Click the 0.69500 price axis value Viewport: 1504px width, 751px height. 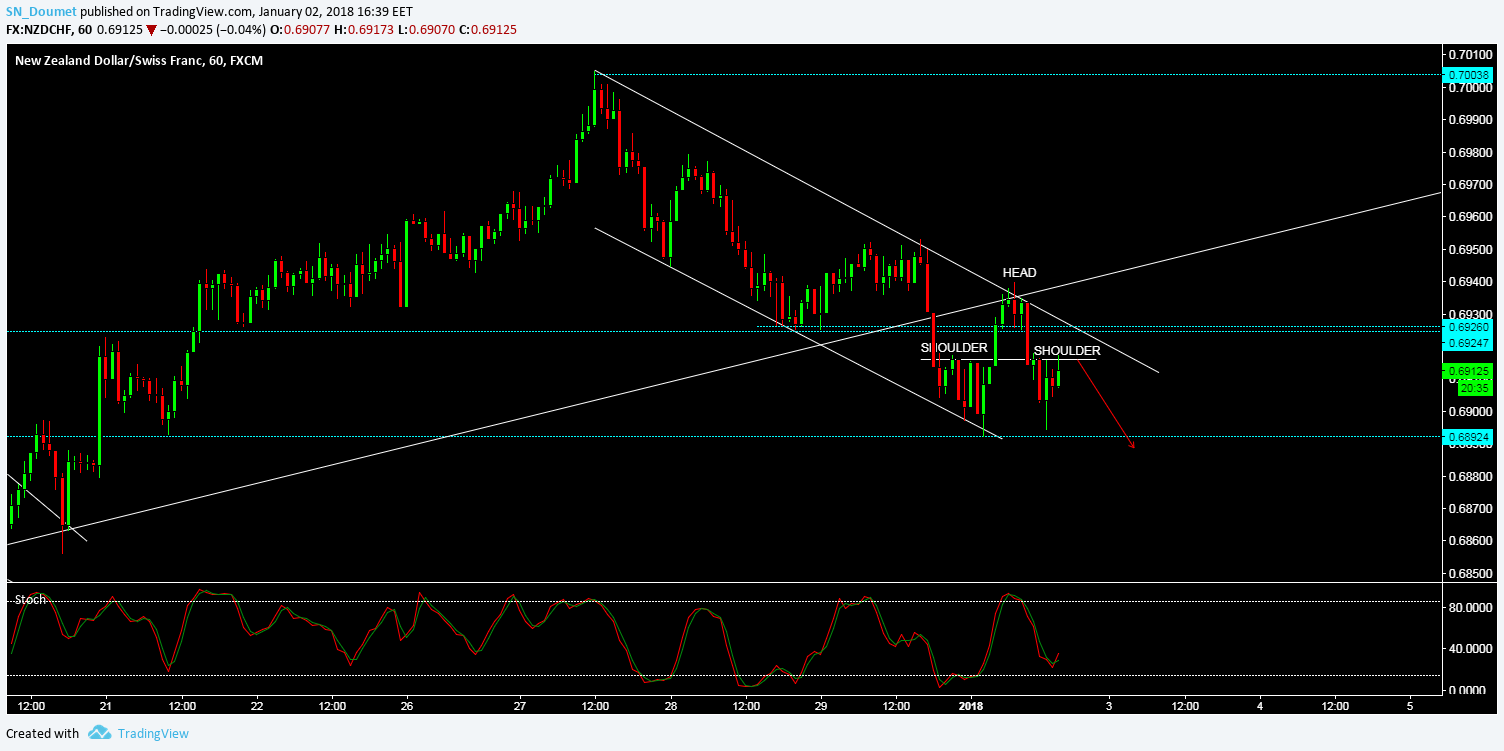point(1470,250)
